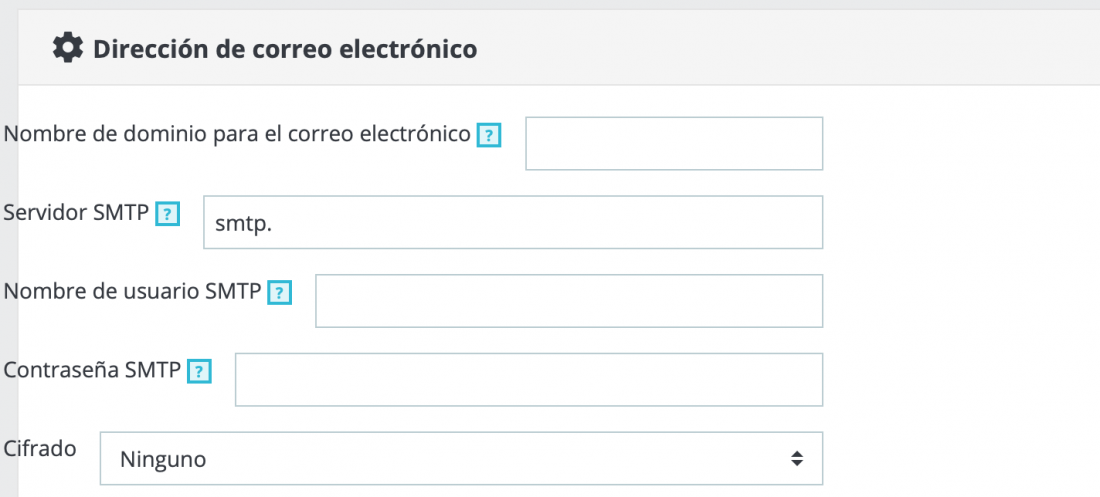This screenshot has height=497, width=1100.
Task: Click the Nombre de dominio para el correo label
Action: pos(237,133)
